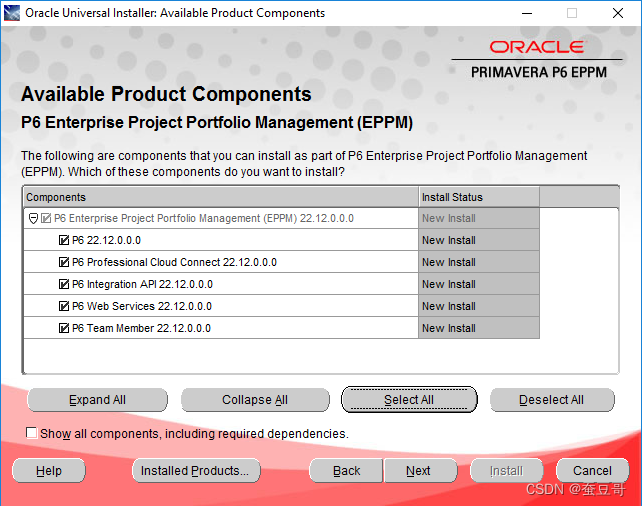
Task: Uncheck the P6 22.12.0.0.0 component
Action: (64, 240)
